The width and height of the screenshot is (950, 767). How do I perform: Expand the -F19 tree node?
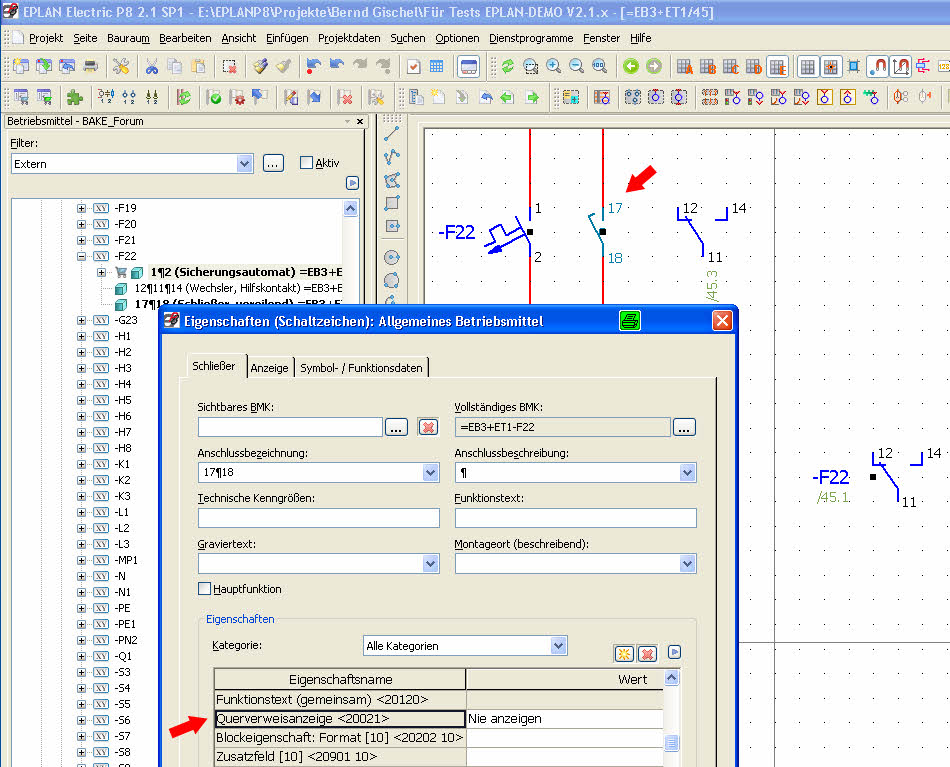coord(81,208)
